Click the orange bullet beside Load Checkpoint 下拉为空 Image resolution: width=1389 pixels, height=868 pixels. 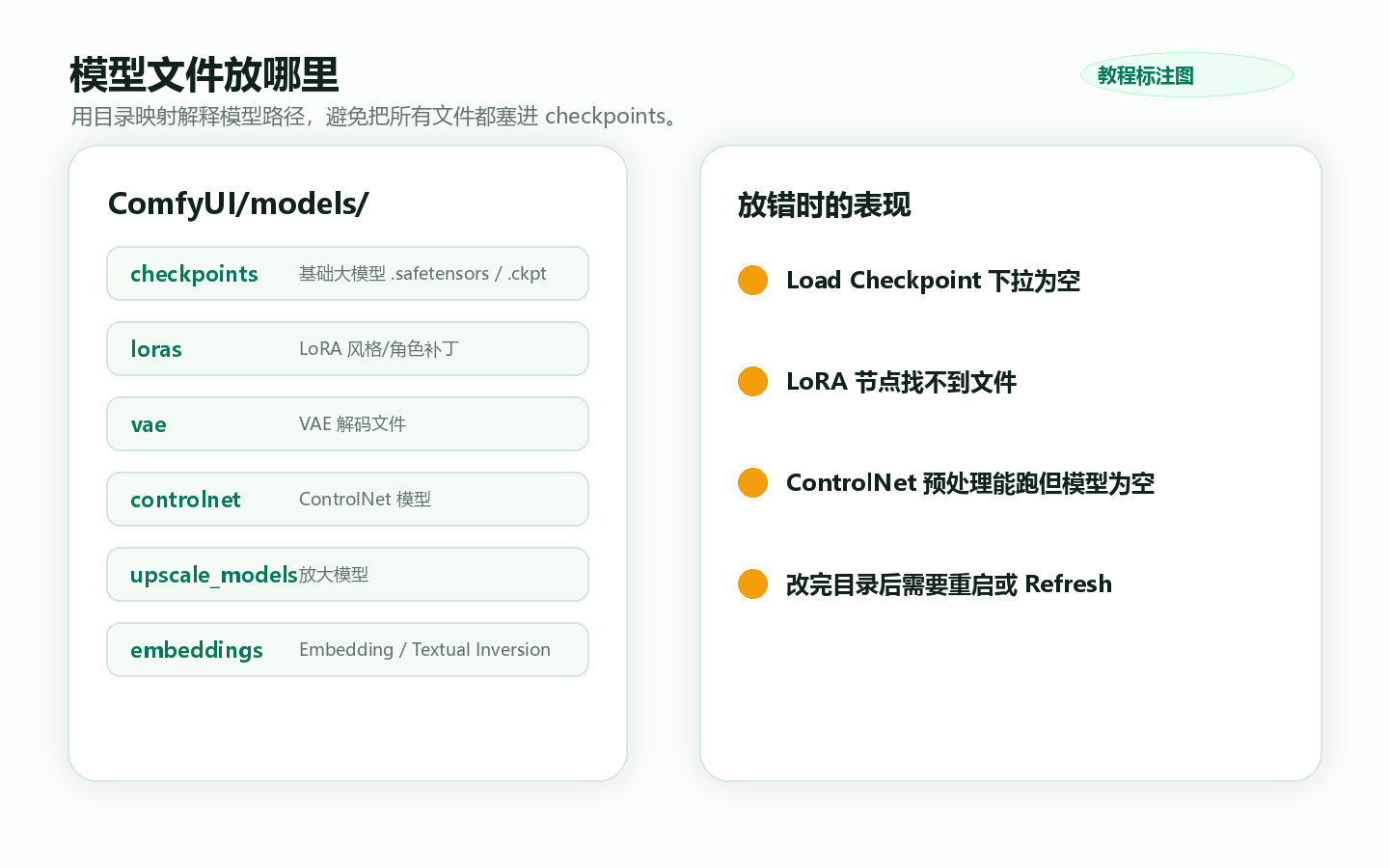752,281
